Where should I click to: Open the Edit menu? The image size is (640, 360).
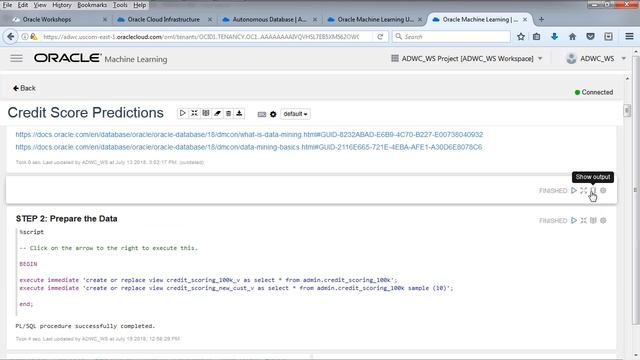23,5
